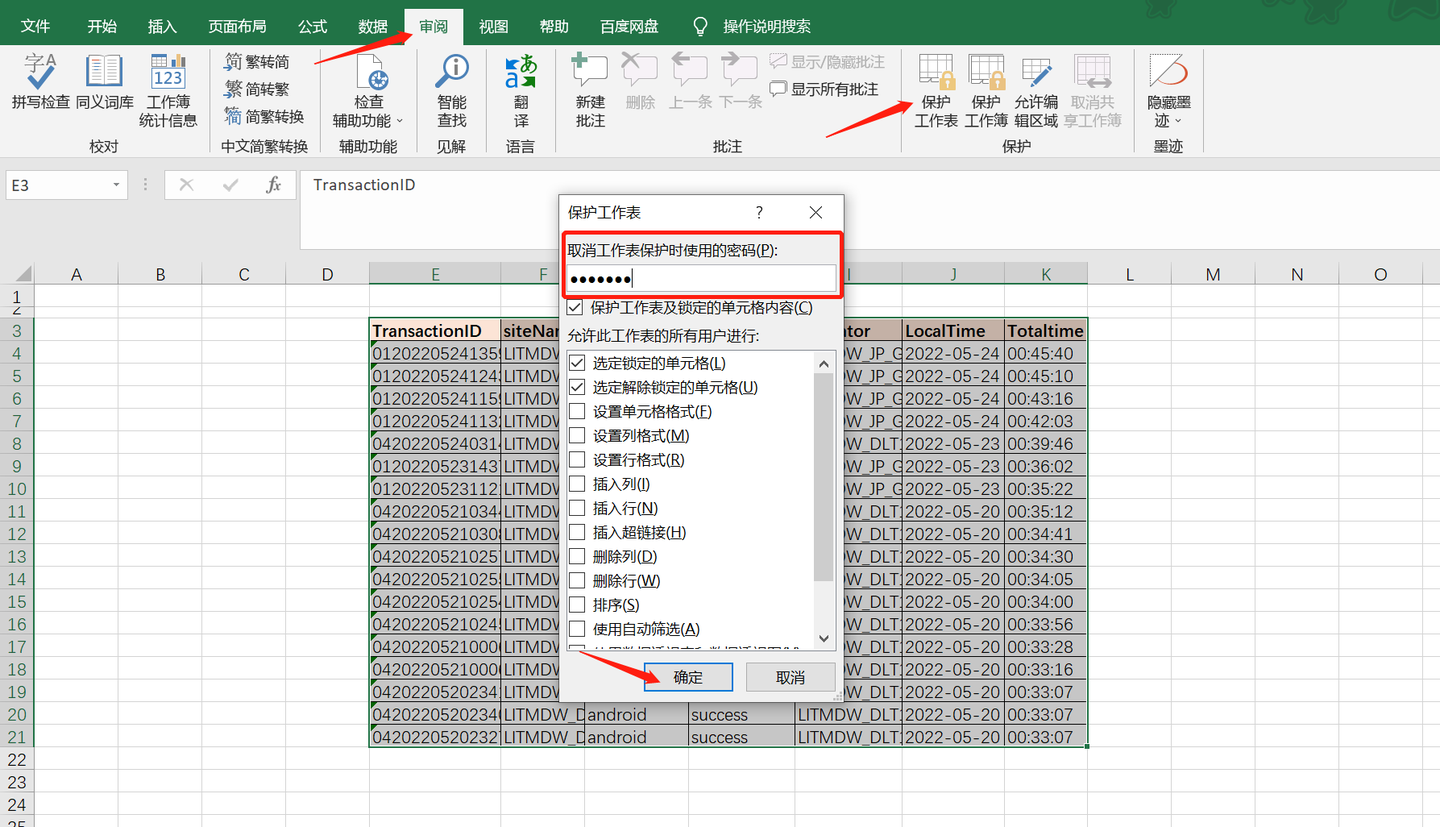Uncheck 选定锁定的单元格 in the dialog
The width and height of the screenshot is (1440, 827).
click(x=577, y=362)
